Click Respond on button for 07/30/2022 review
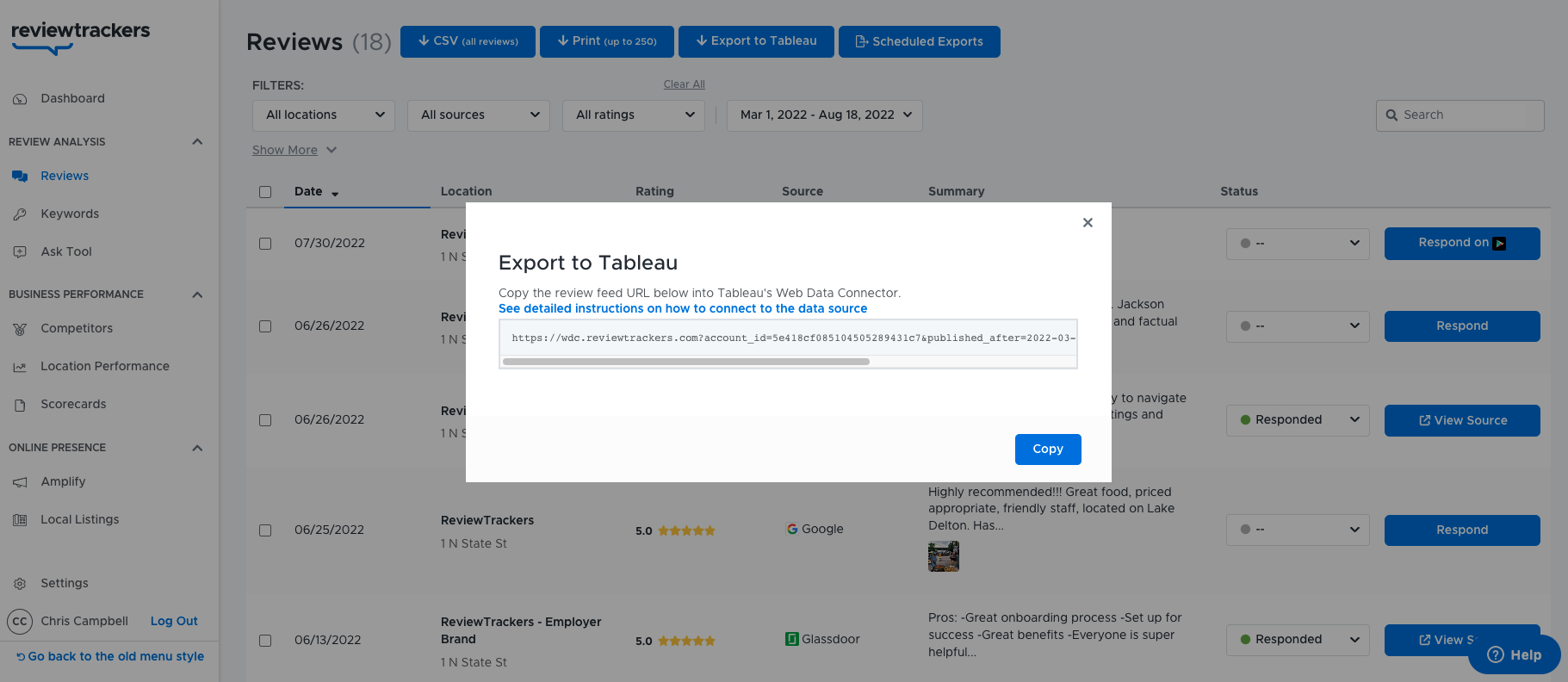The image size is (1568, 682). [x=1462, y=244]
